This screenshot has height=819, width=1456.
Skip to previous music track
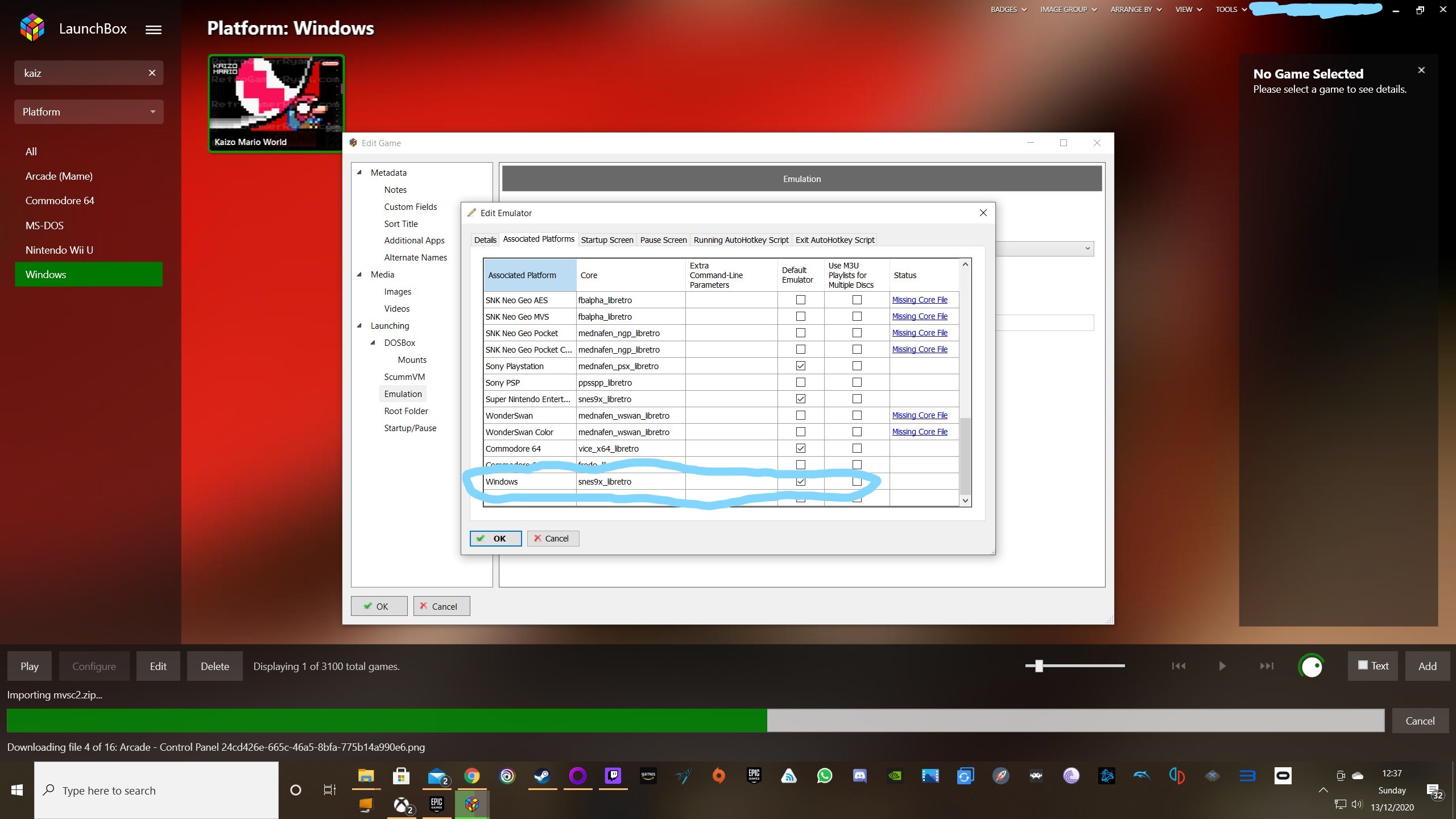point(1178,666)
